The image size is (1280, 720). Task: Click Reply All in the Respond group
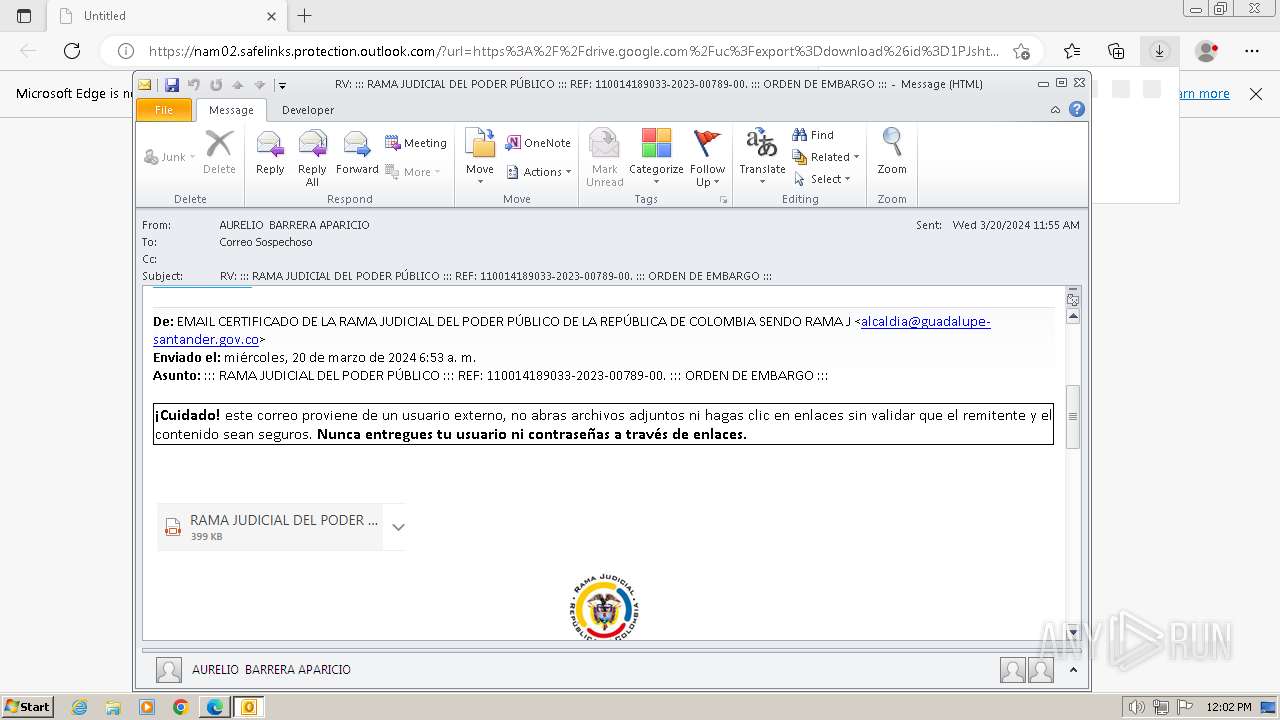coord(312,158)
